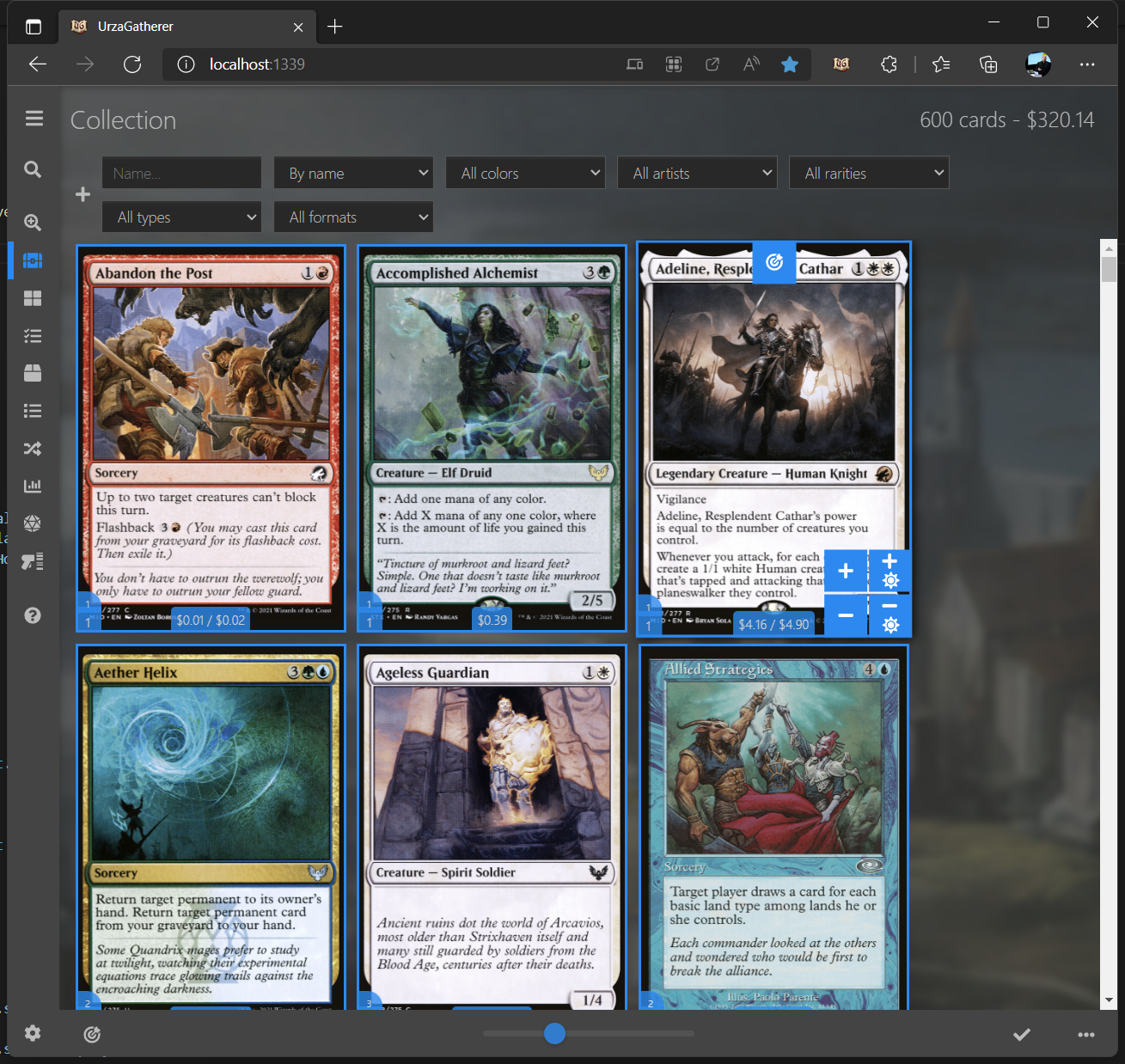Open the browser profile avatar

pyautogui.click(x=1038, y=64)
